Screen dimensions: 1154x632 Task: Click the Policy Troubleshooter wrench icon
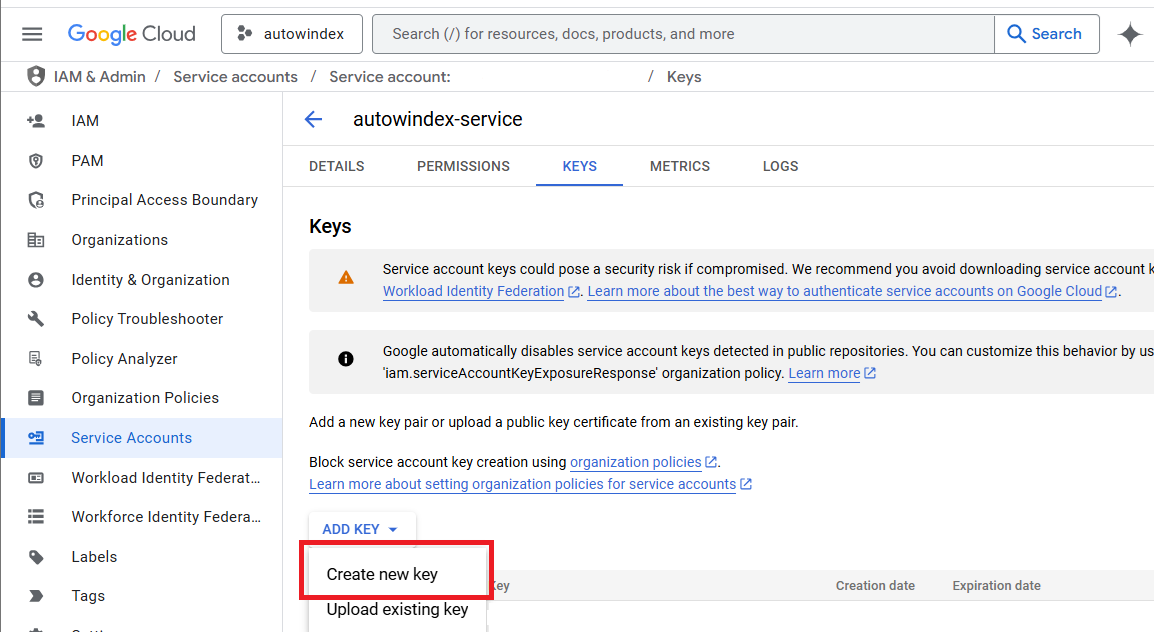[x=35, y=319]
